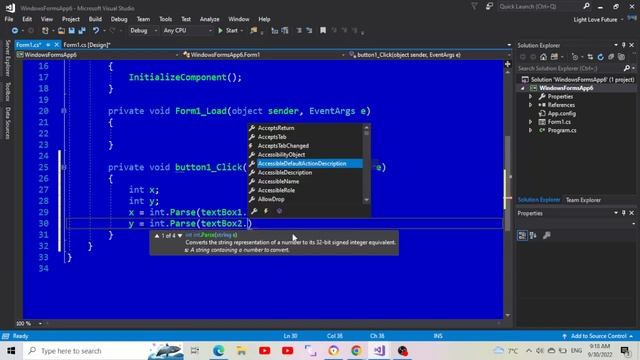Expand the Program.cs node
The height and width of the screenshot is (360, 640).
(x=530, y=130)
